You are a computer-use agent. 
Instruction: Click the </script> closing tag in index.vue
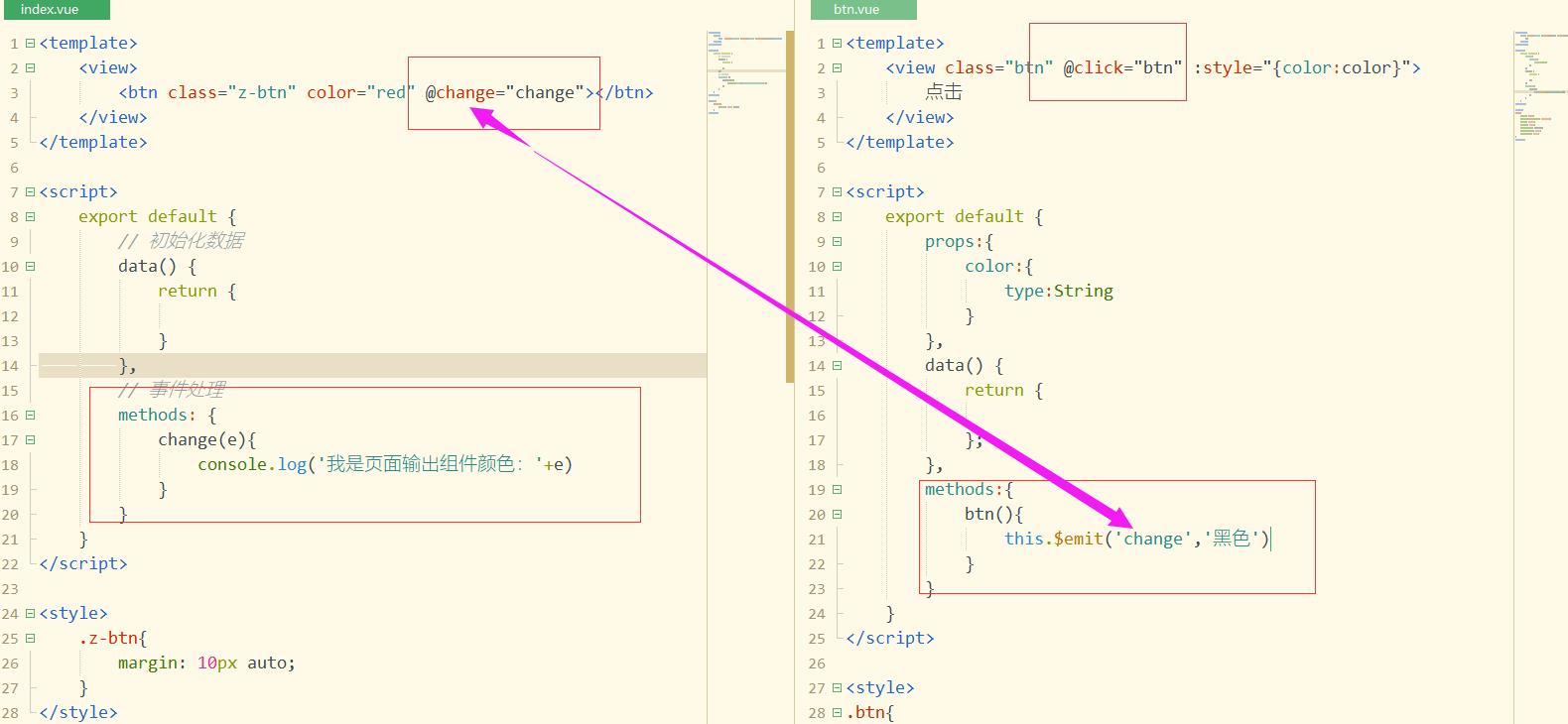click(x=83, y=564)
